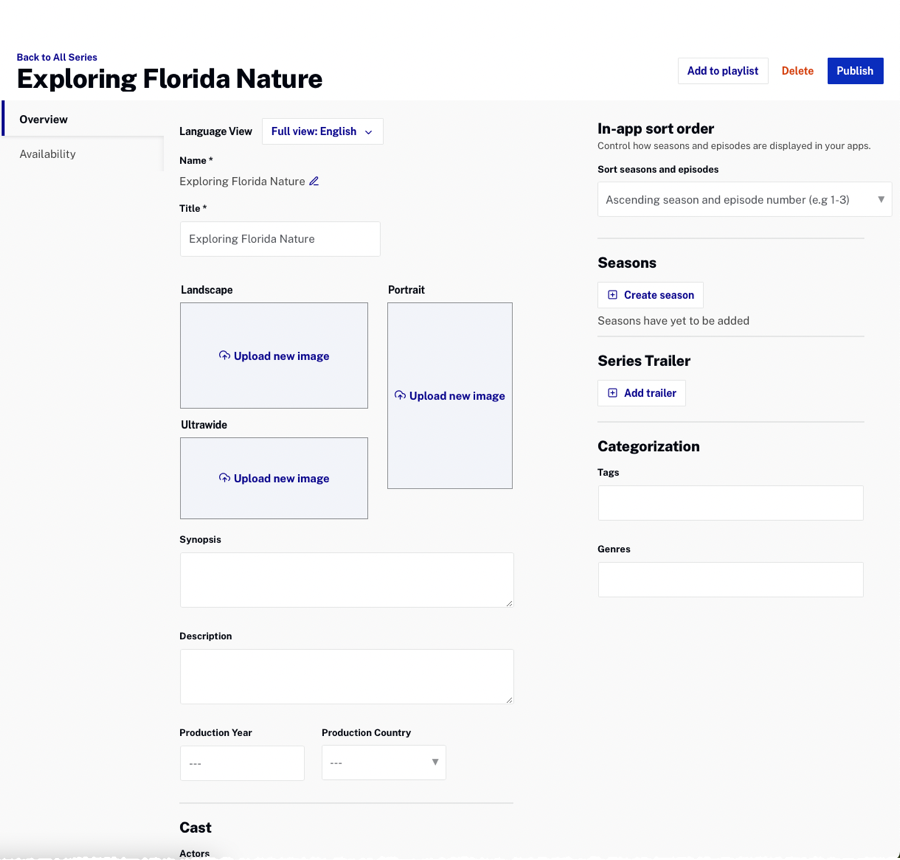Click the Delete button

pyautogui.click(x=797, y=71)
